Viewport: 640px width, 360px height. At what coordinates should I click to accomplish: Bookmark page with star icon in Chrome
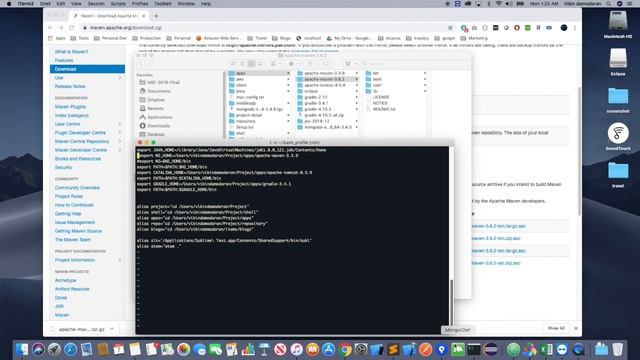450,28
